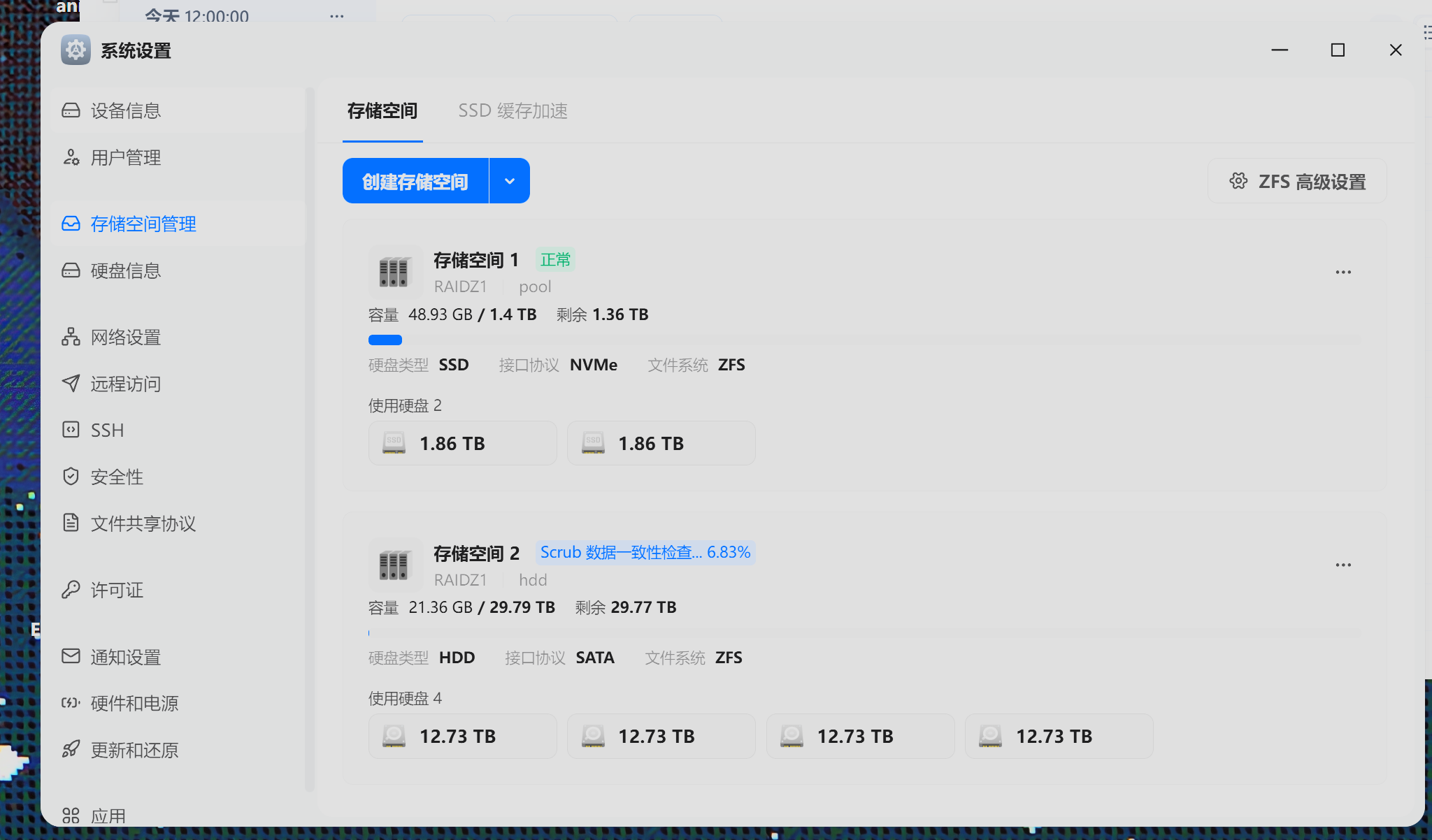This screenshot has width=1432, height=840.
Task: Open Notification Settings (通知设置) envelope icon
Action: point(71,656)
